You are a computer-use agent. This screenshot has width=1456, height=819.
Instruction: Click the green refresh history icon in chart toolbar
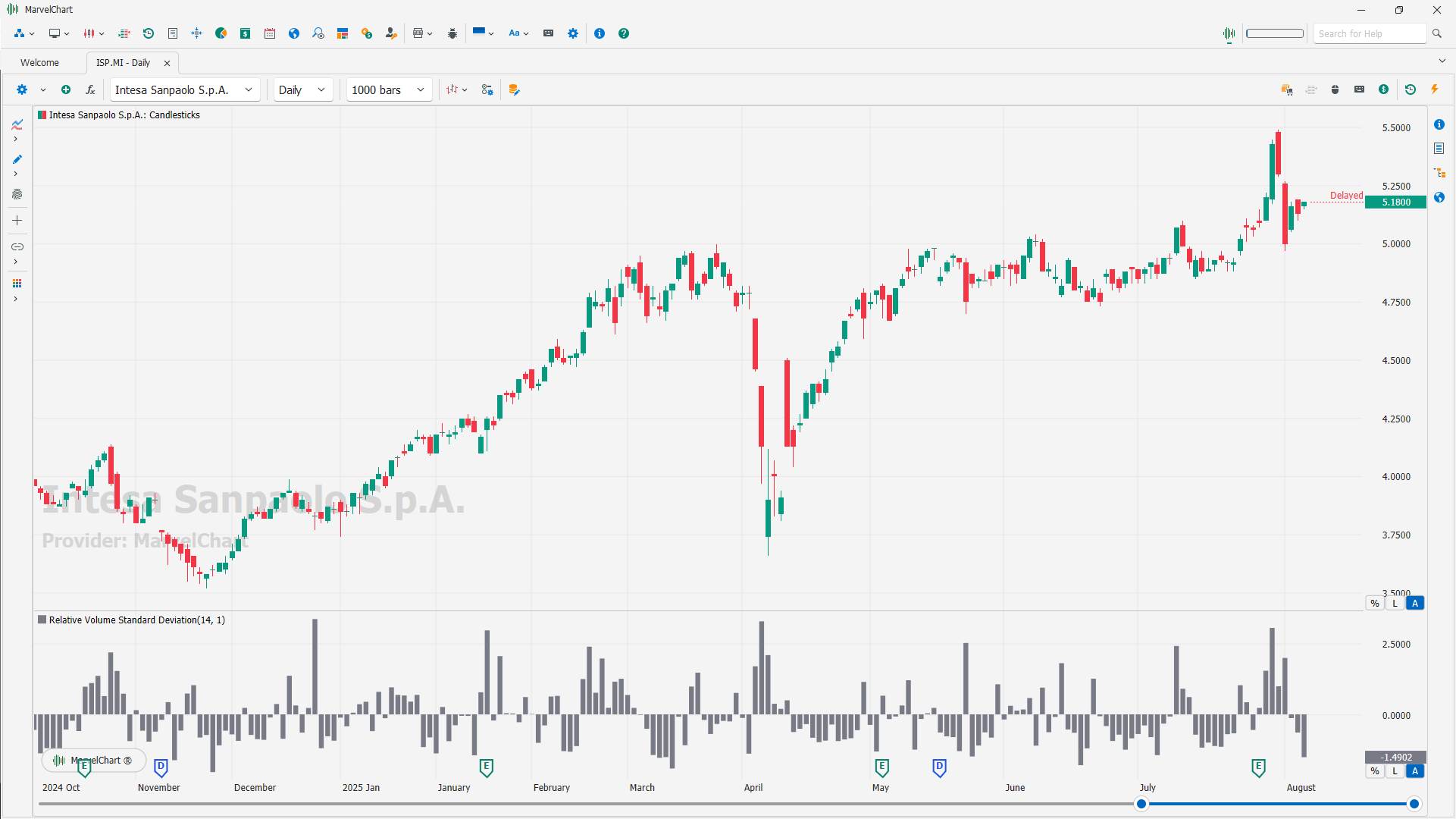pyautogui.click(x=1411, y=89)
